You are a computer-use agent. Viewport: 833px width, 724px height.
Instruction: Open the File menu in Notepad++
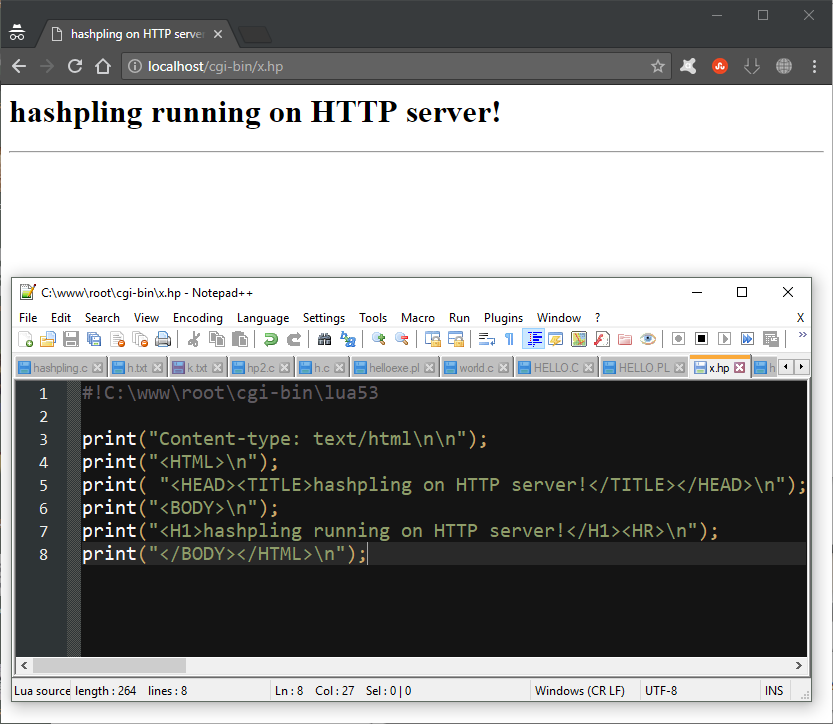28,318
